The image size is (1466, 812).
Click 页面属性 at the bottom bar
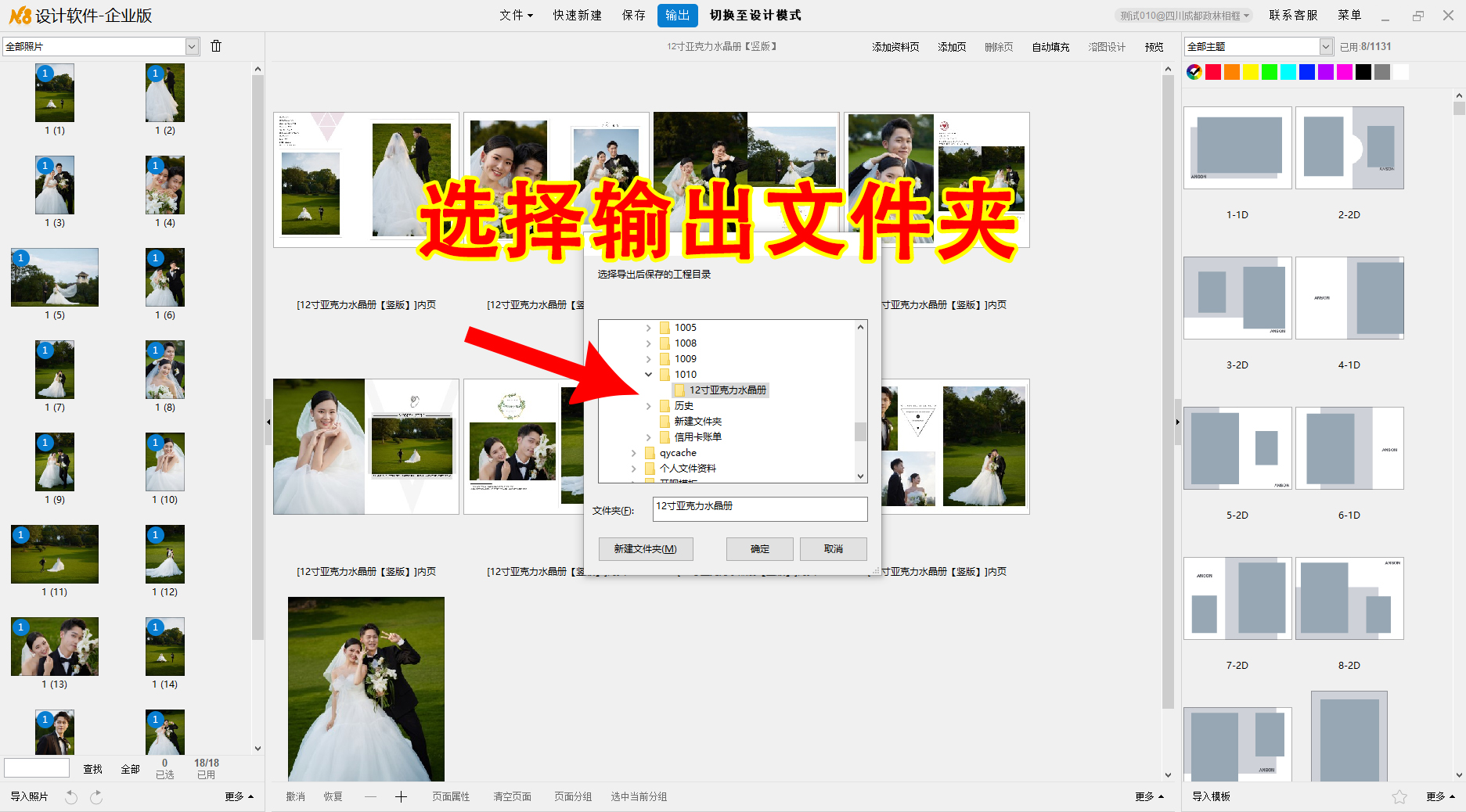451,797
